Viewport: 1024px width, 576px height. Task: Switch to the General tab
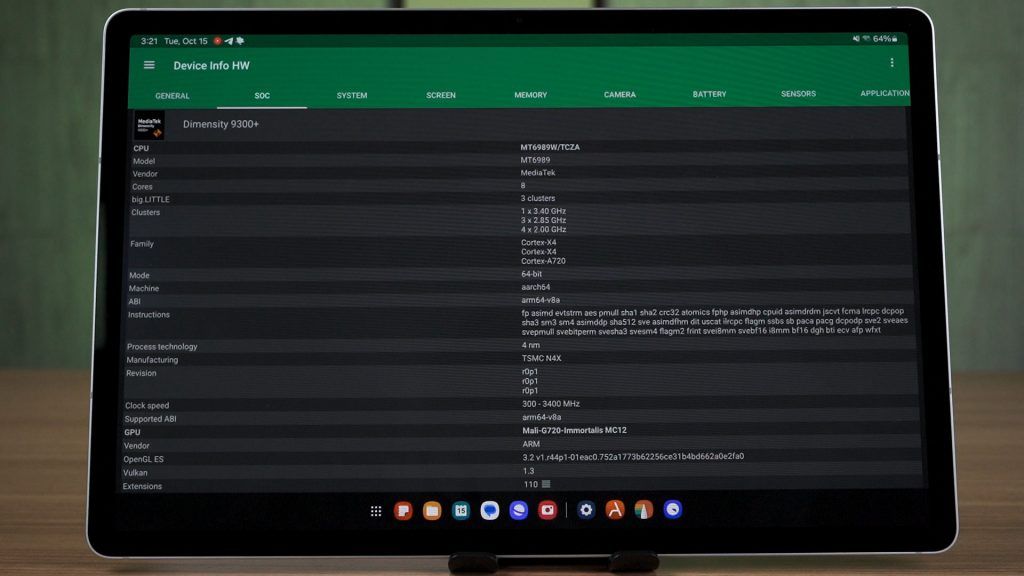coord(172,96)
